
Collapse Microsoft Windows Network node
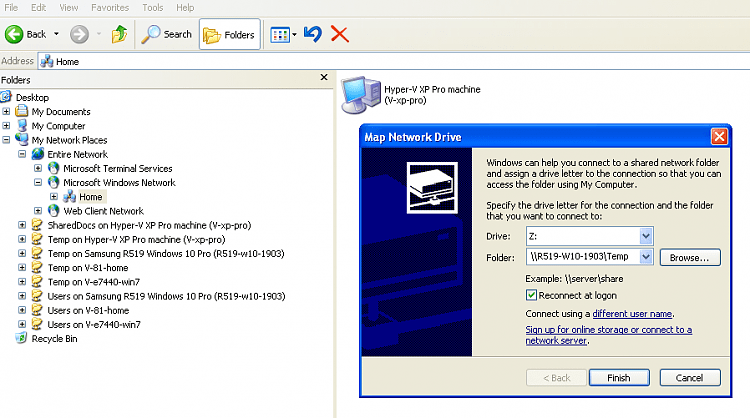[x=38, y=182]
